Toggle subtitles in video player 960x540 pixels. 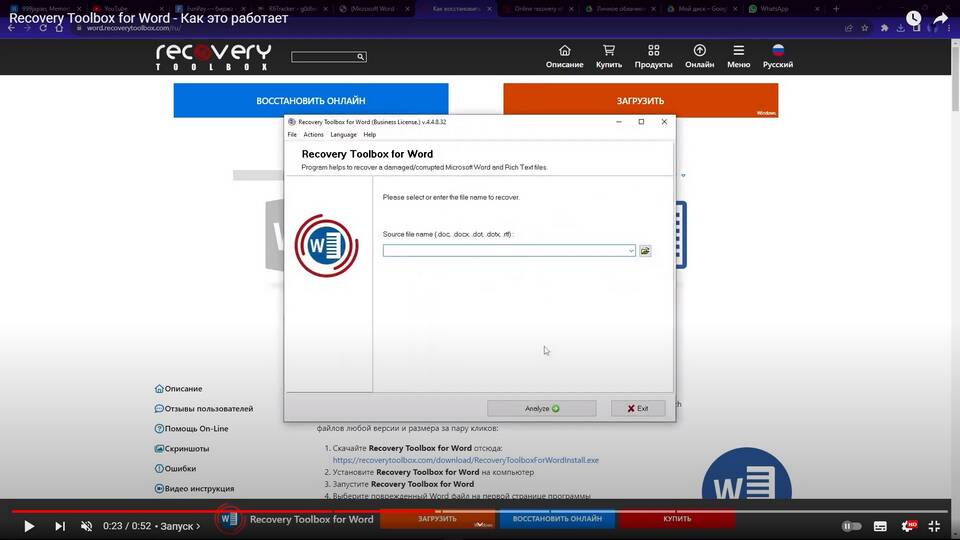880,526
